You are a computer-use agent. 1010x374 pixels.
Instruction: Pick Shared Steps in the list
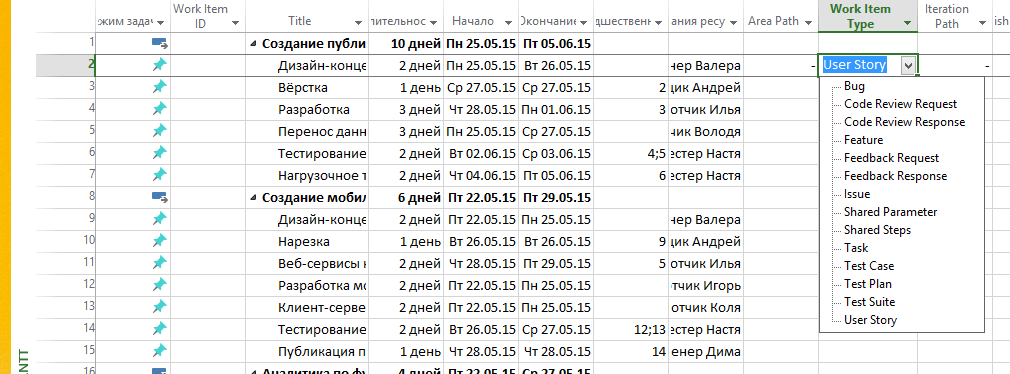click(877, 230)
